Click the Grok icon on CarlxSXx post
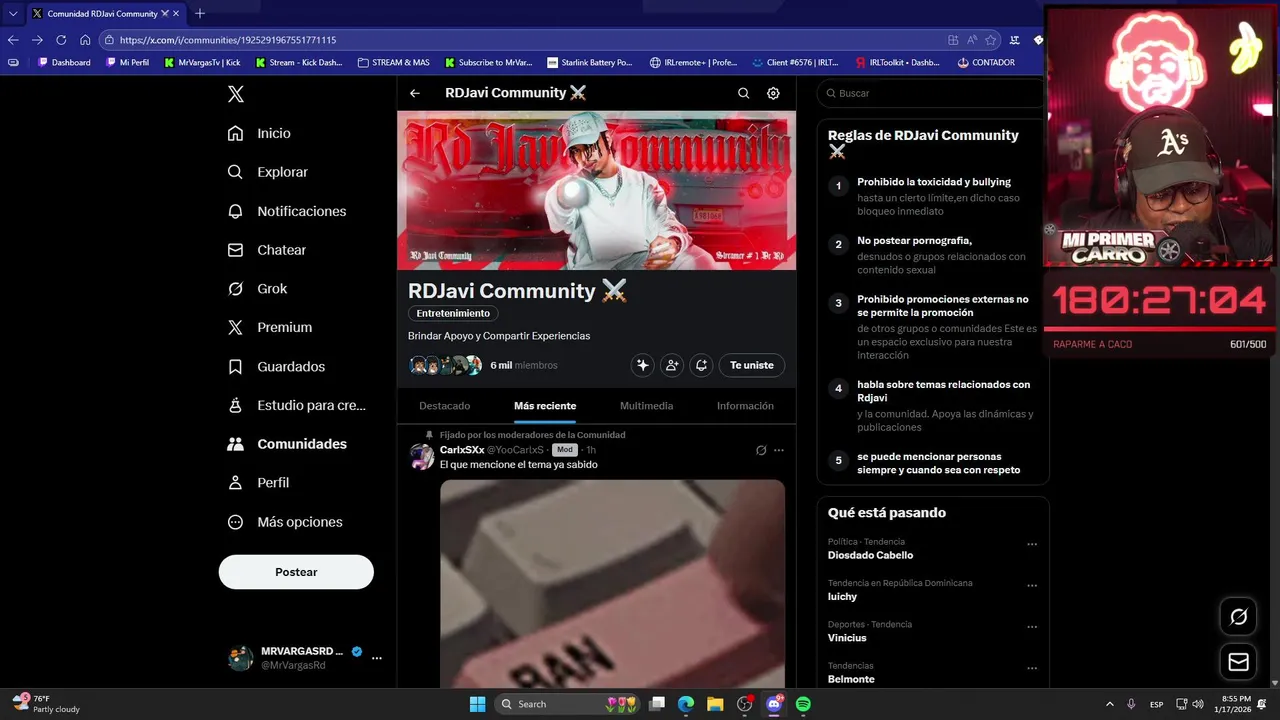Screen dimensions: 1280x720 click(761, 450)
